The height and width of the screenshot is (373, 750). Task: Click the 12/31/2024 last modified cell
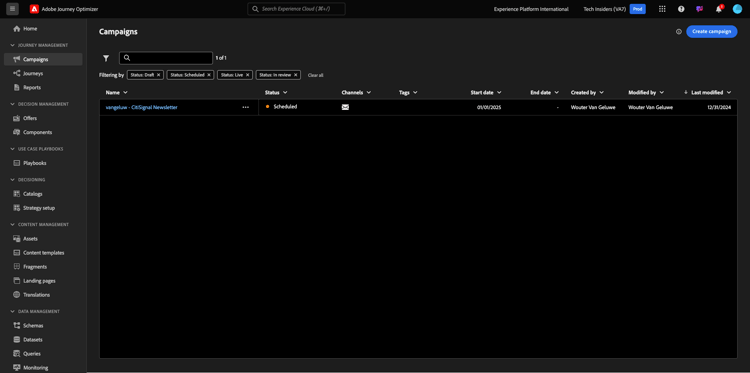point(719,108)
